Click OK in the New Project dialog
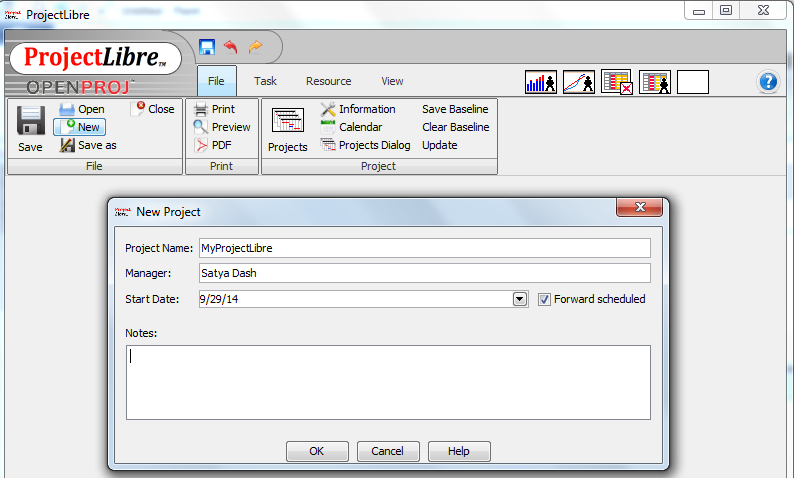Image resolution: width=796 pixels, height=481 pixels. [x=317, y=451]
